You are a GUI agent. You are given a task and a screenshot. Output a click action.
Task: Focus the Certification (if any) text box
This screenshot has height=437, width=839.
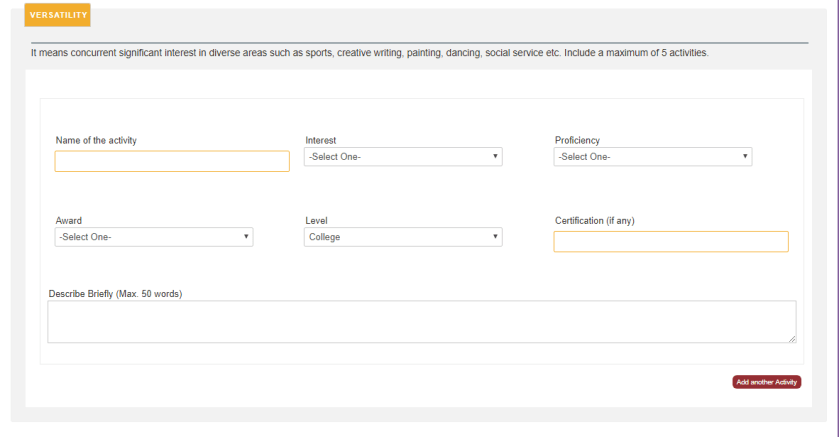pyautogui.click(x=670, y=242)
